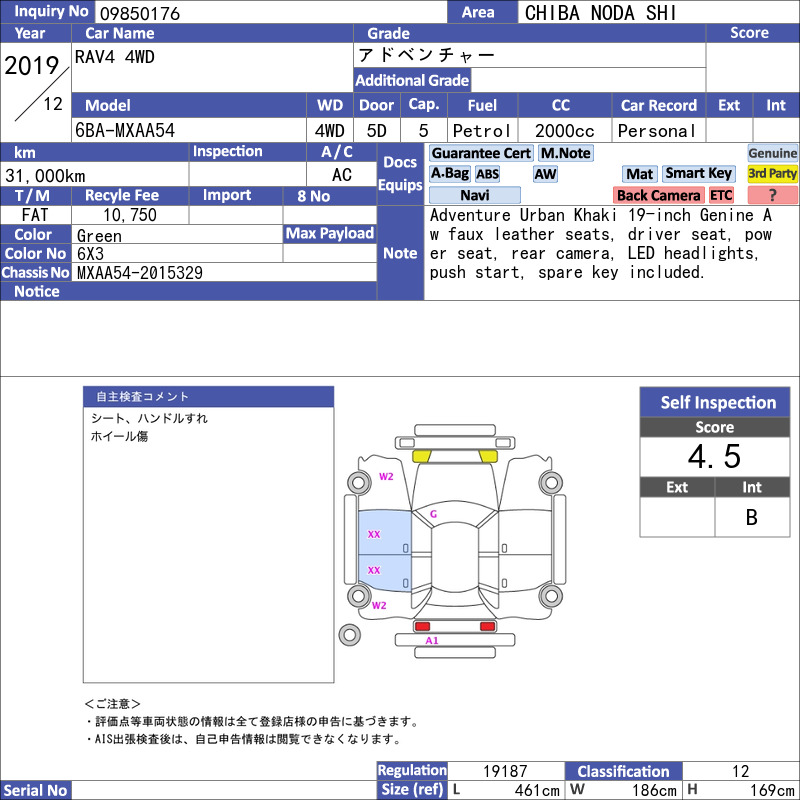Click the Genuine legend badge
The height and width of the screenshot is (800, 800).
(772, 153)
